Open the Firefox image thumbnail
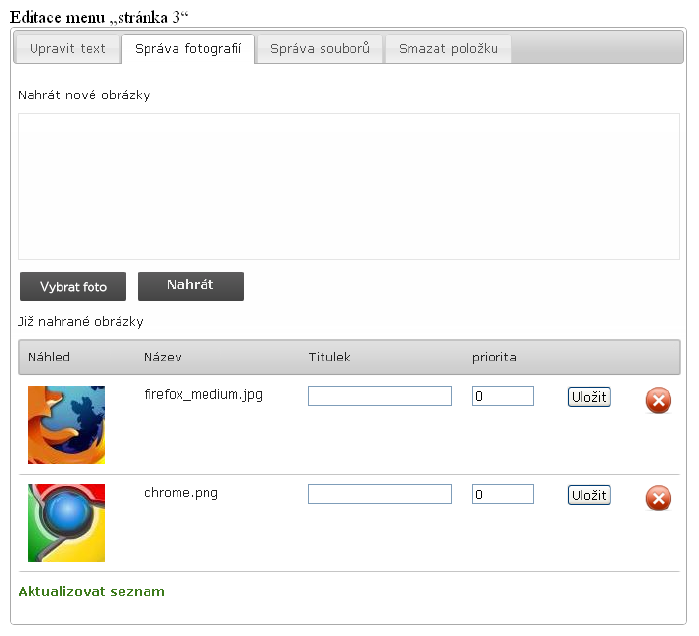 pyautogui.click(x=66, y=425)
